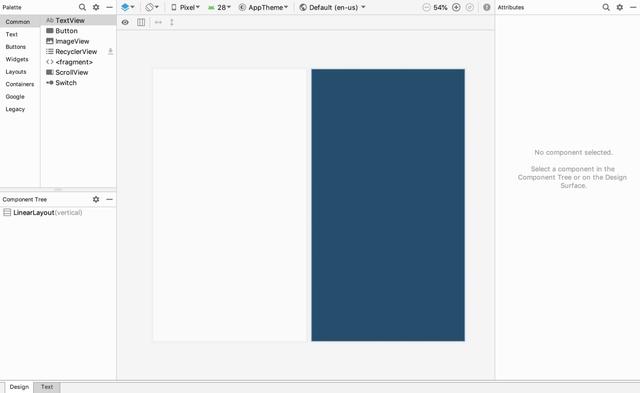This screenshot has width=640, height=393.
Task: Select Button widget in the palette
Action: pos(79,31)
